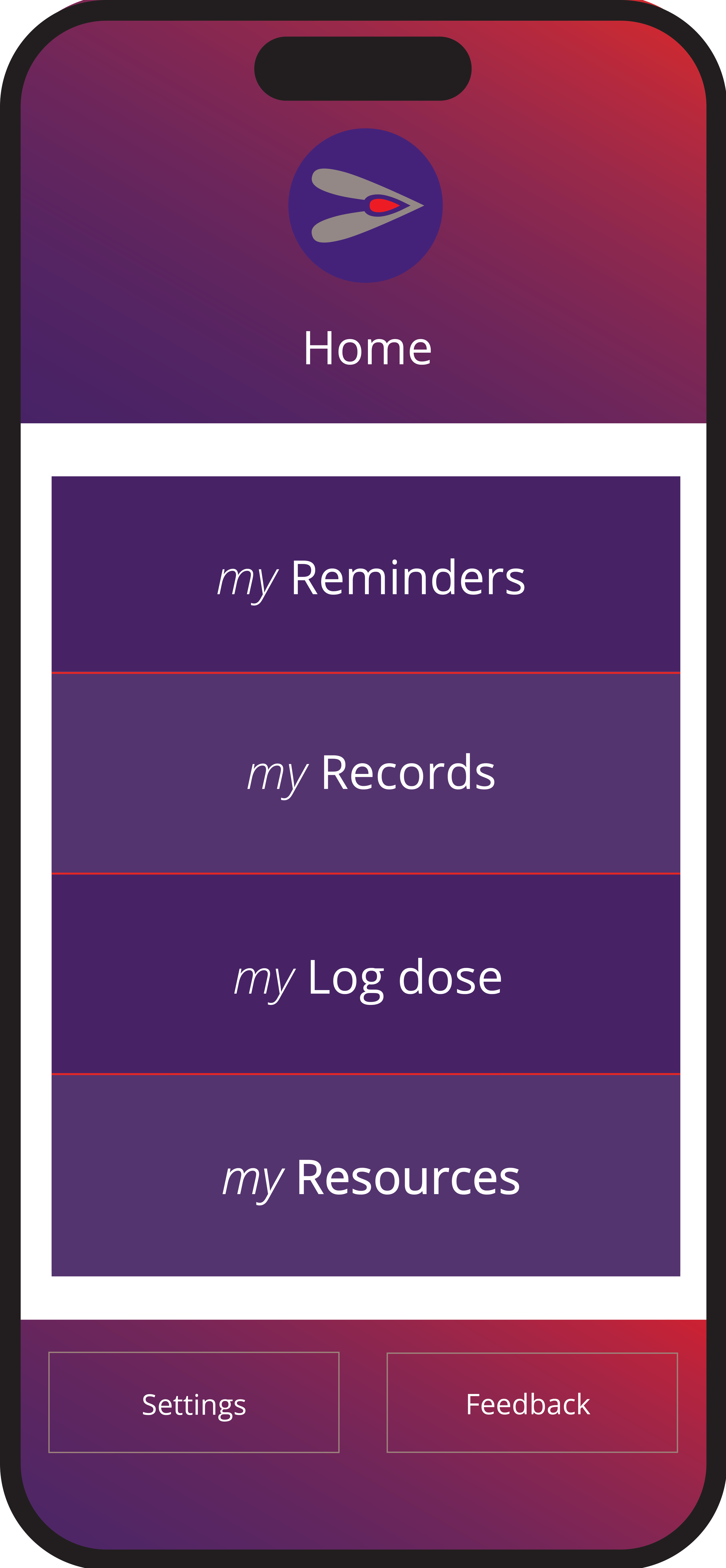Open my Records
Image resolution: width=726 pixels, height=1568 pixels.
coord(366,773)
